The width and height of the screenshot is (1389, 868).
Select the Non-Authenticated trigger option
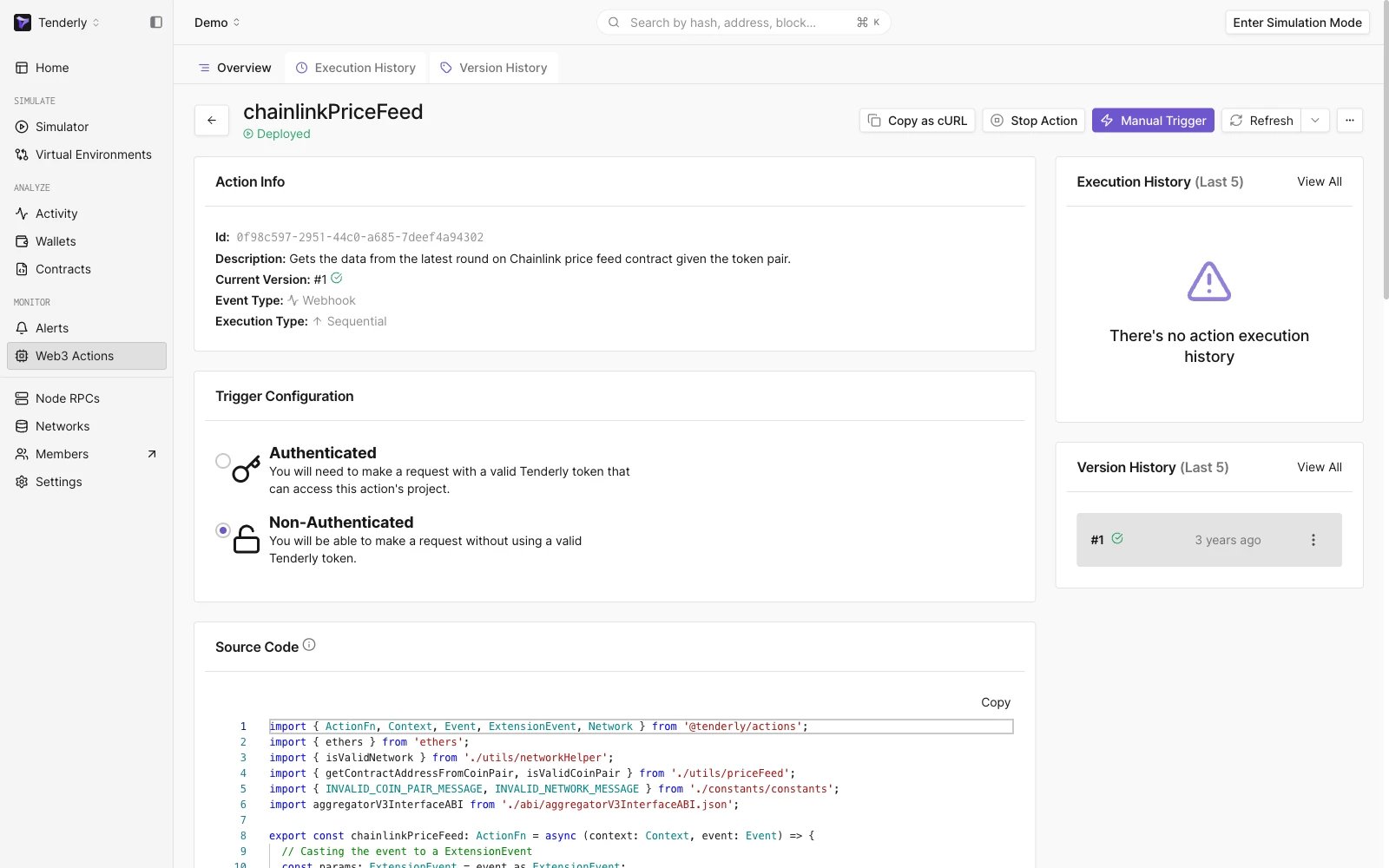[x=223, y=530]
